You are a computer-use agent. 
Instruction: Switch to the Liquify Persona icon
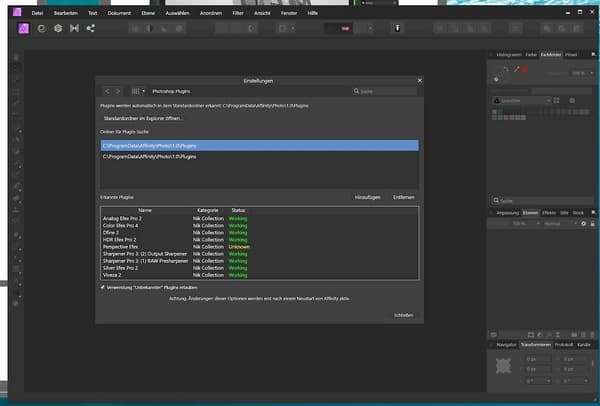[x=42, y=28]
